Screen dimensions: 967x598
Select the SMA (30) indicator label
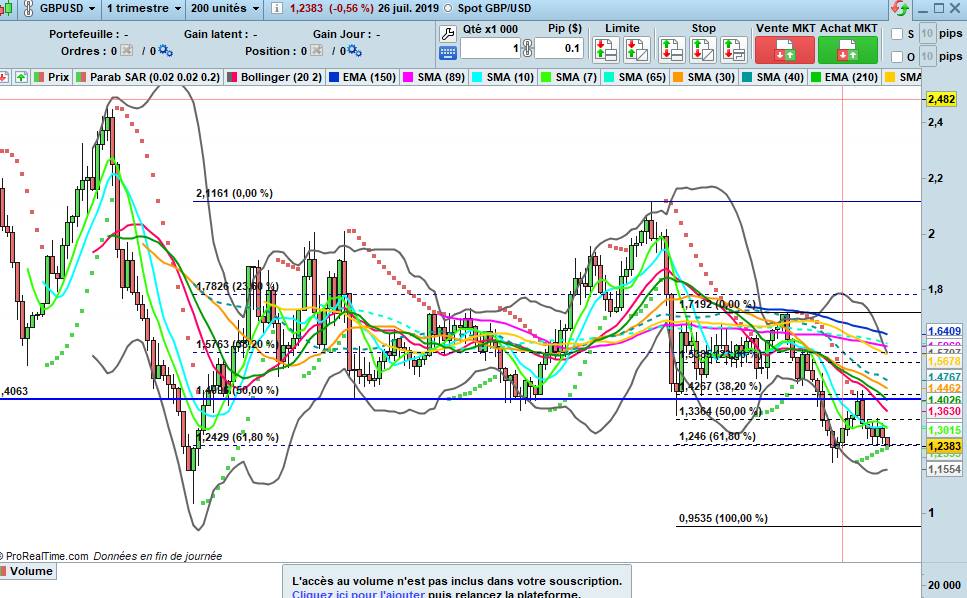pyautogui.click(x=711, y=77)
